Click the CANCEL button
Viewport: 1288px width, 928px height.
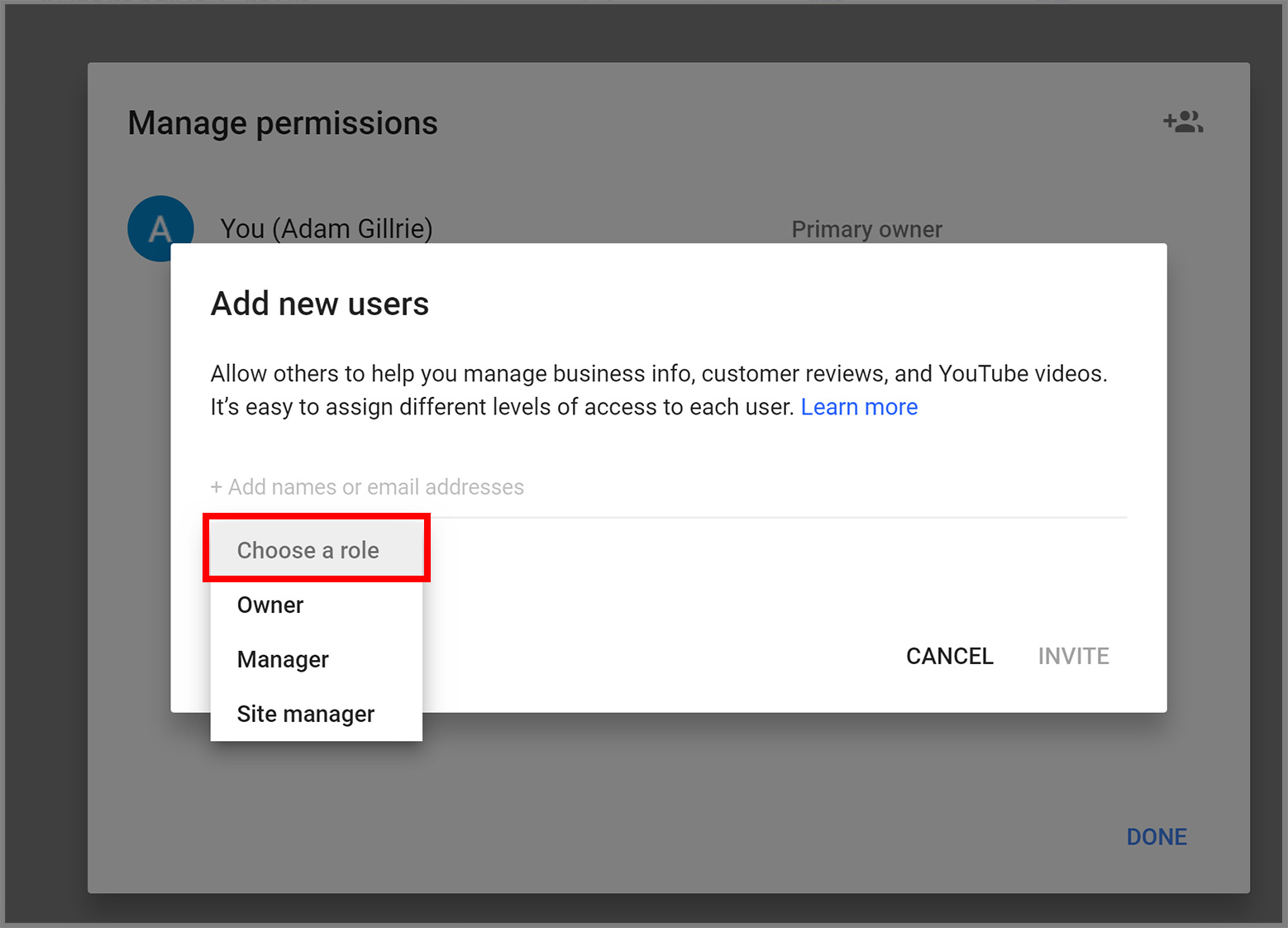tap(950, 656)
